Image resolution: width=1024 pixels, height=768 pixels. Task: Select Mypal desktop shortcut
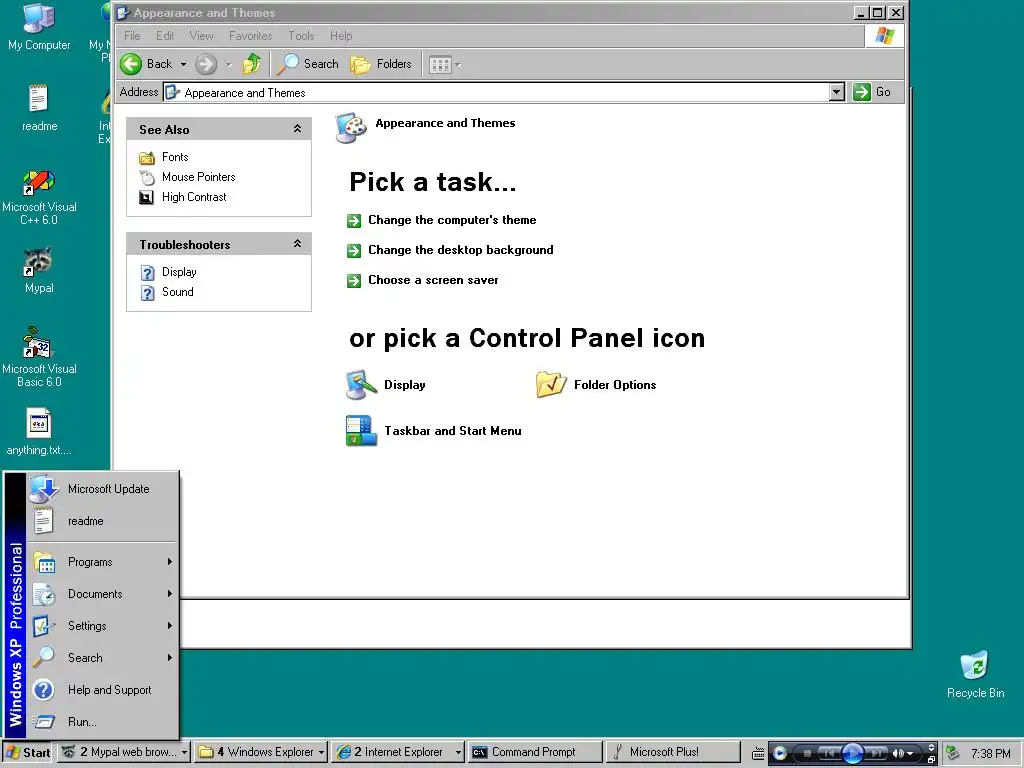coord(39,271)
